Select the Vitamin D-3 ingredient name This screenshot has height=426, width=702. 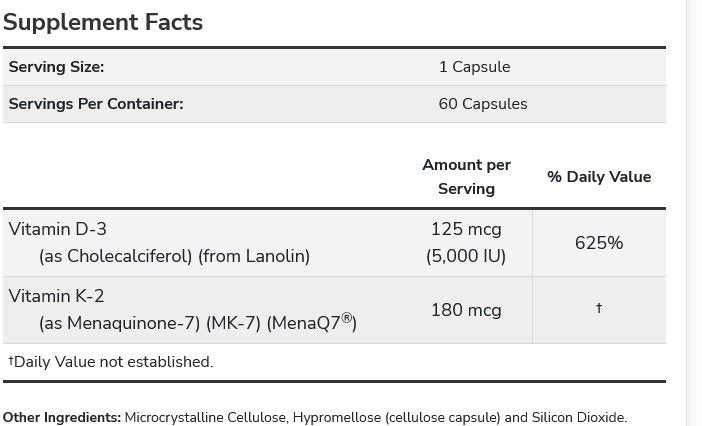pos(57,229)
